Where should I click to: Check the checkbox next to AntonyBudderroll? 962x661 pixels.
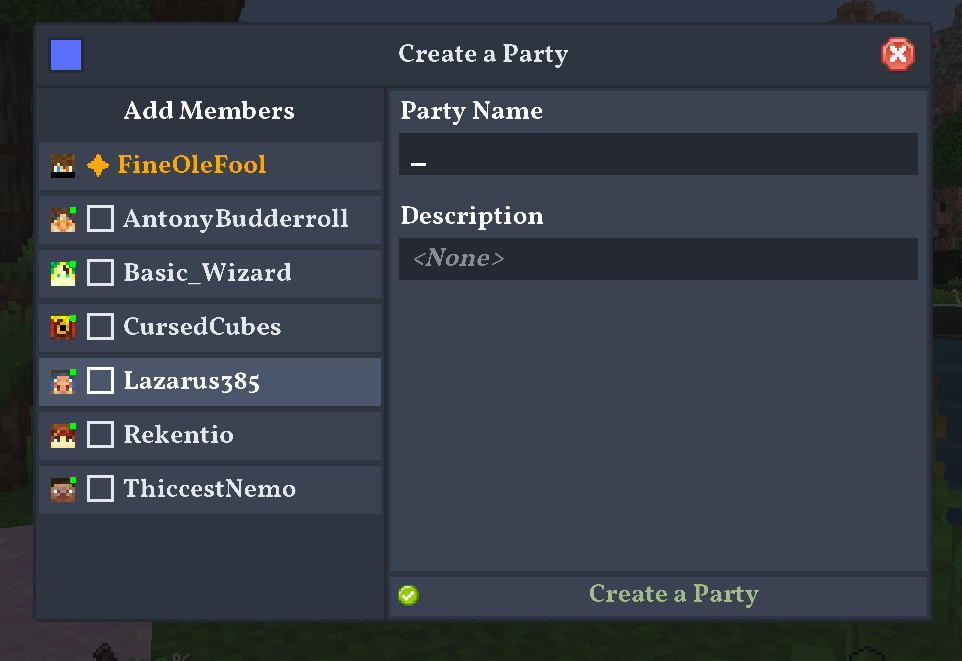(x=100, y=219)
